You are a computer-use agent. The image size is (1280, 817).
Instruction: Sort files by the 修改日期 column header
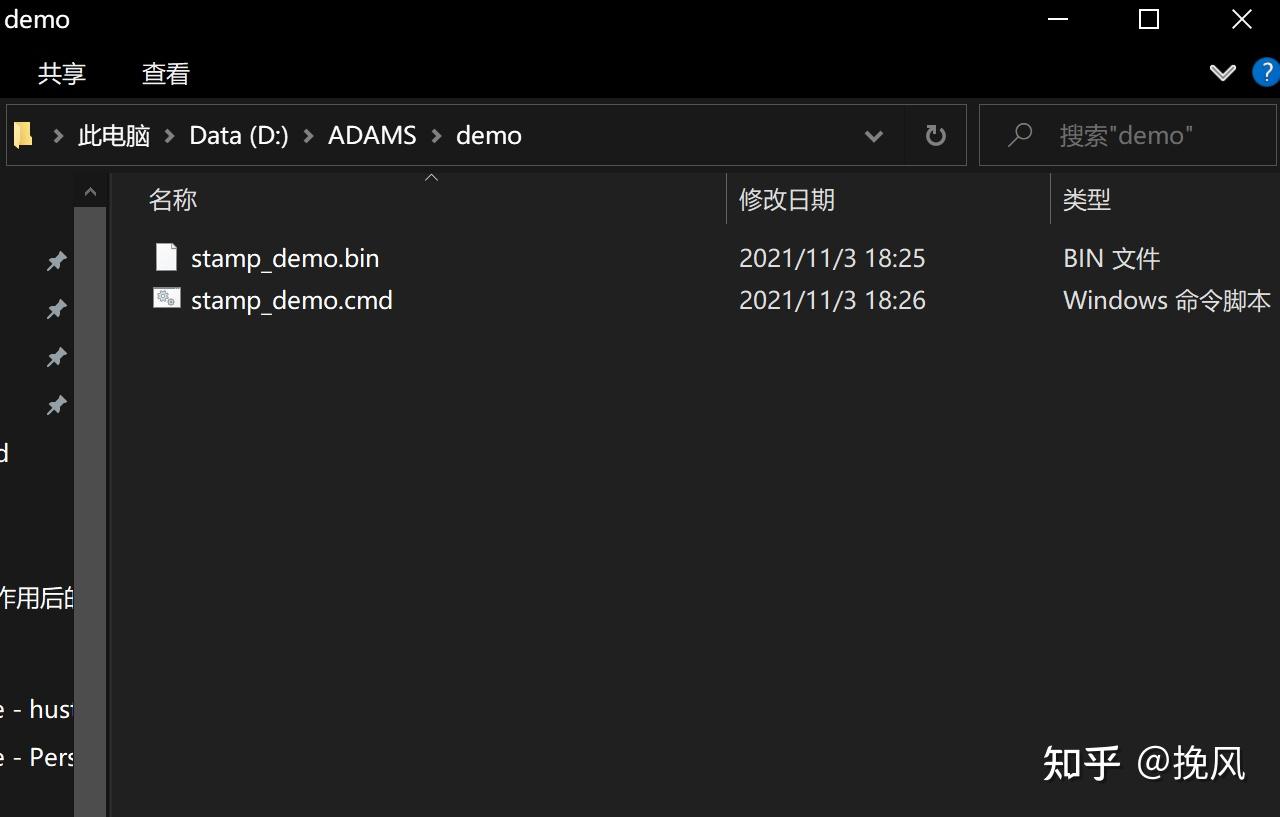pyautogui.click(x=786, y=199)
